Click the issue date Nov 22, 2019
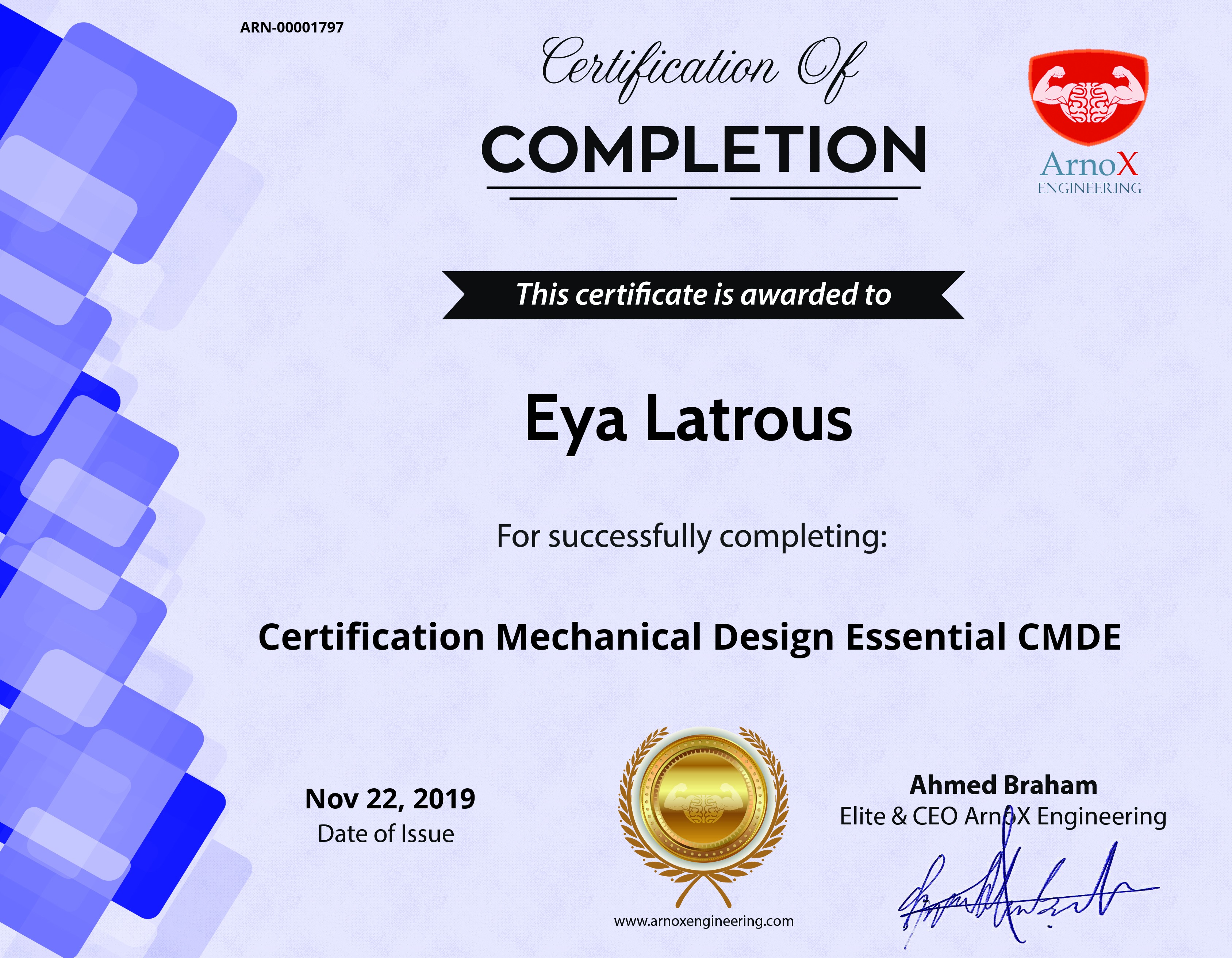The image size is (1232, 958). [390, 799]
